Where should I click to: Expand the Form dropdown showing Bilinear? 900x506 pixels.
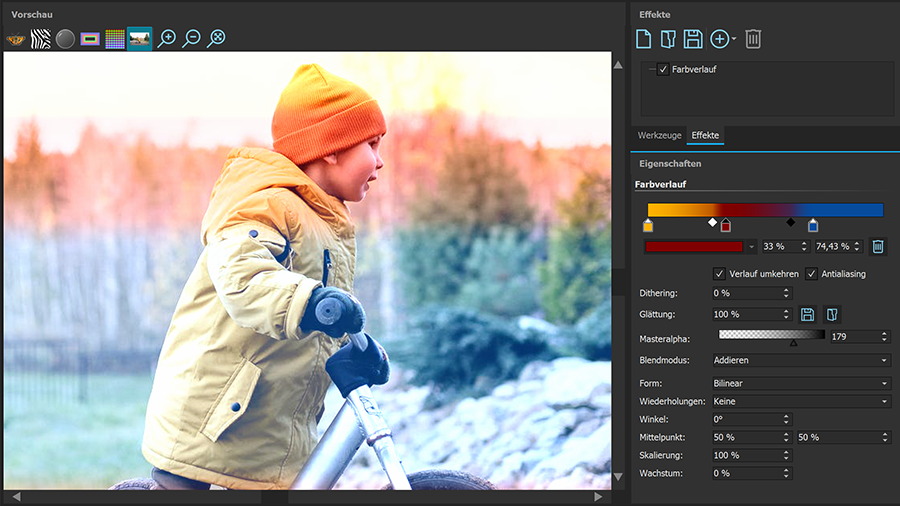[800, 383]
